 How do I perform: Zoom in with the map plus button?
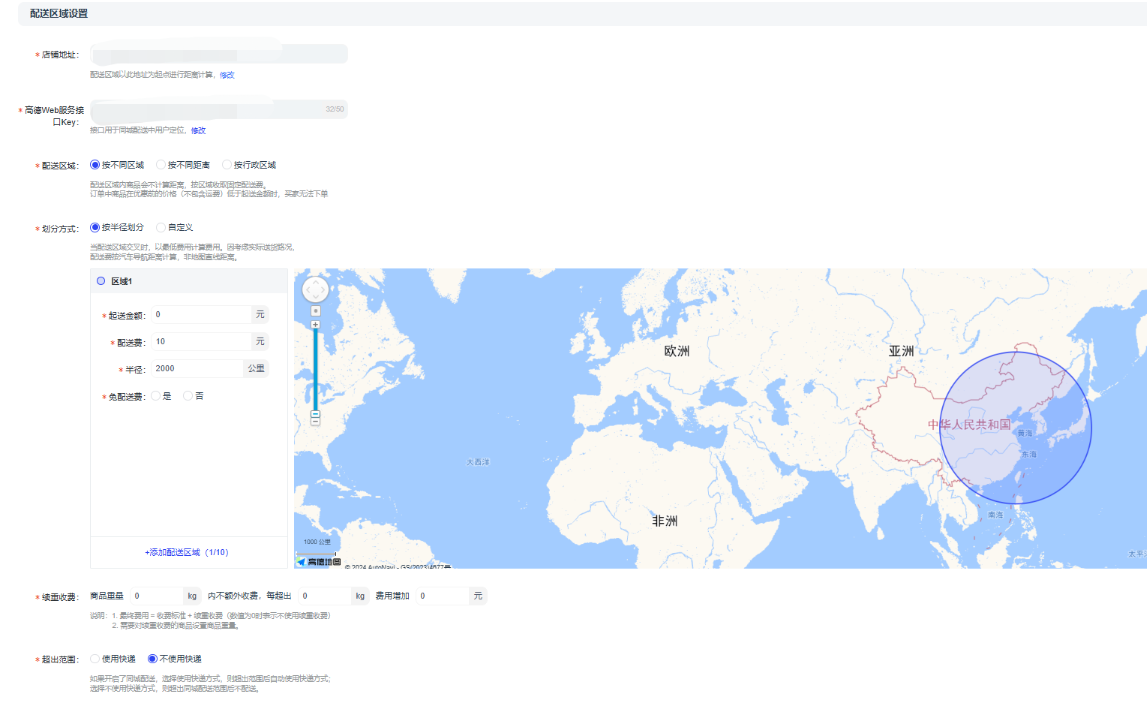[315, 325]
